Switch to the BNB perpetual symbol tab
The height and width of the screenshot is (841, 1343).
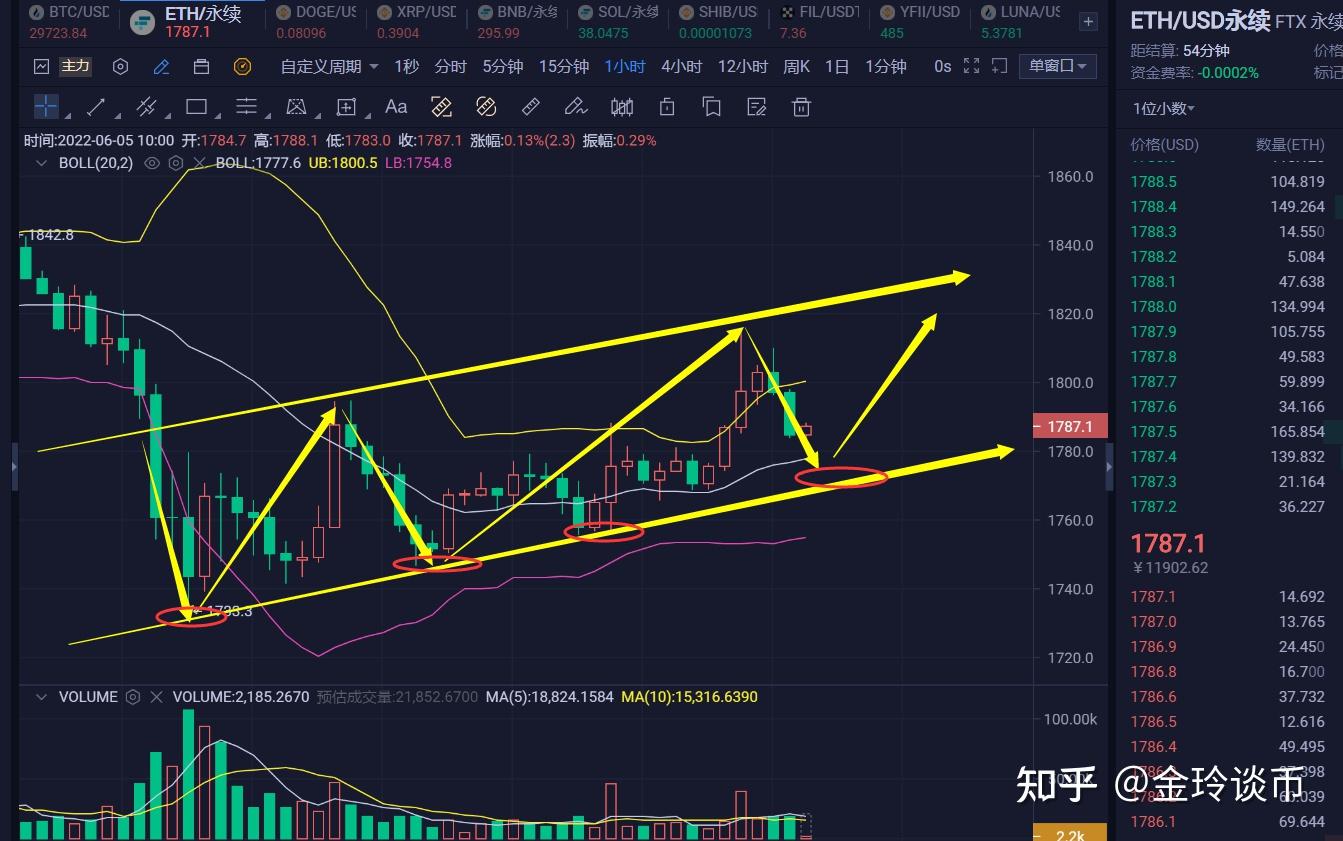[516, 21]
